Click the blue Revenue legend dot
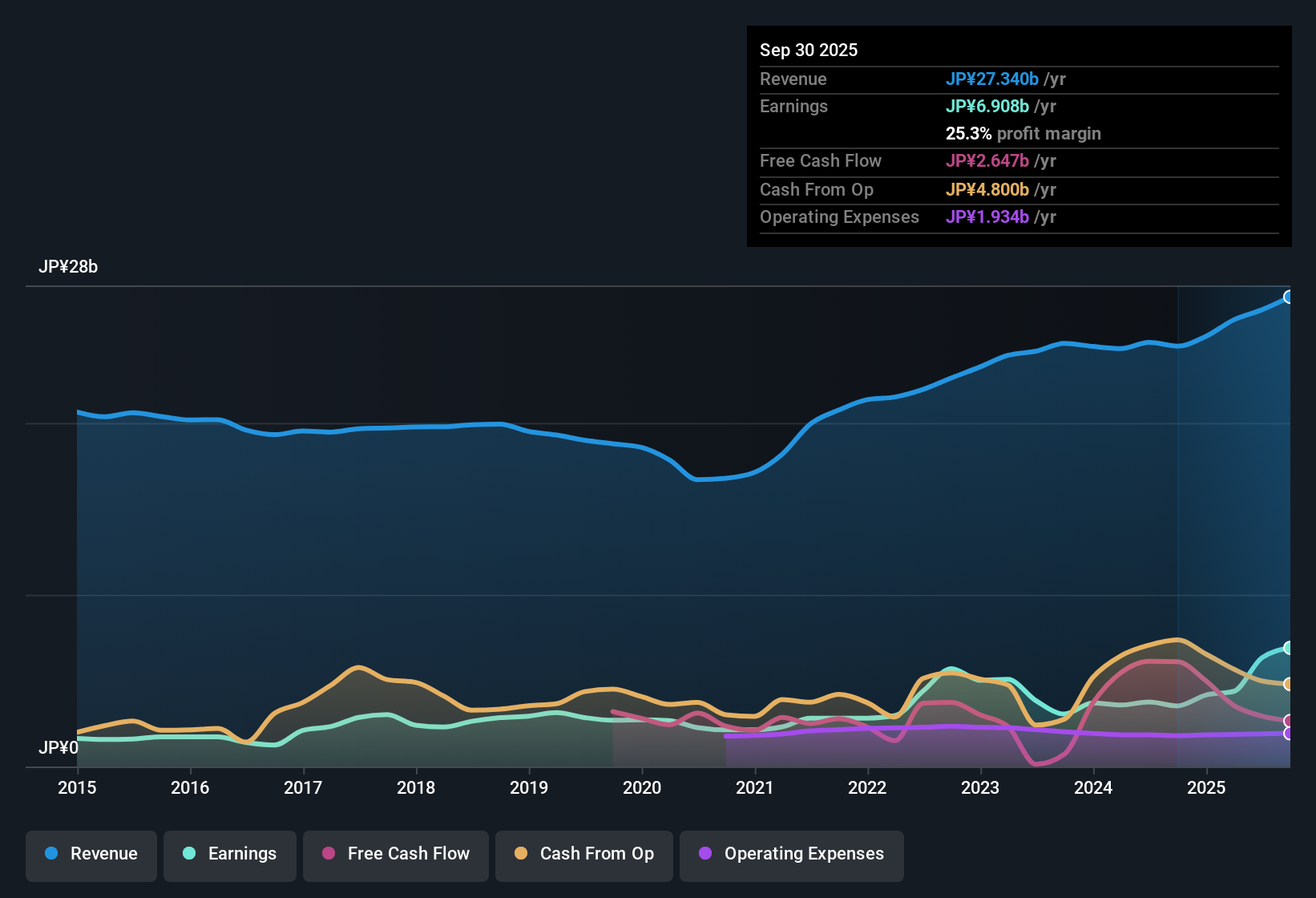This screenshot has height=898, width=1316. pos(50,854)
